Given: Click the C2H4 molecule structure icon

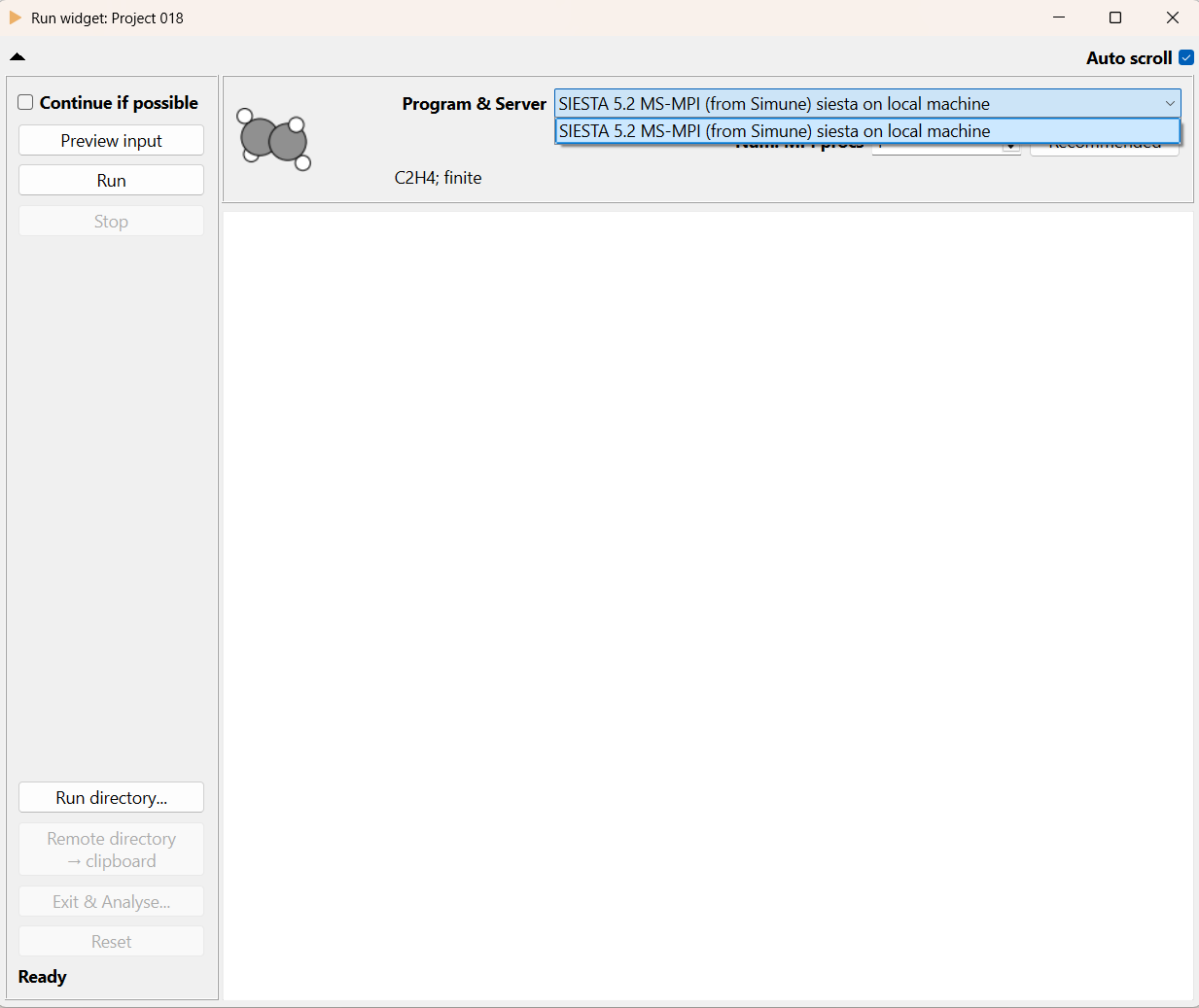Looking at the screenshot, I should click(274, 139).
